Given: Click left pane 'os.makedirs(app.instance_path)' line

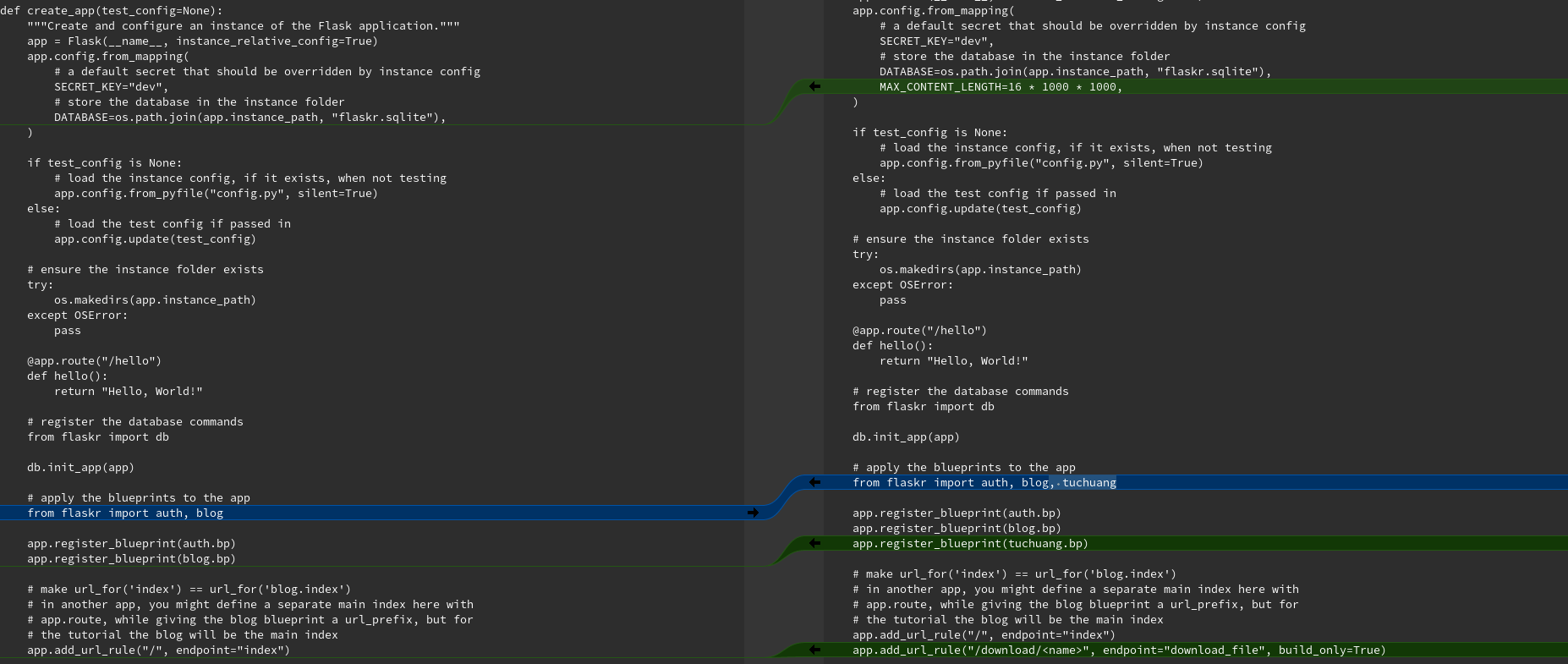Looking at the screenshot, I should pos(156,299).
